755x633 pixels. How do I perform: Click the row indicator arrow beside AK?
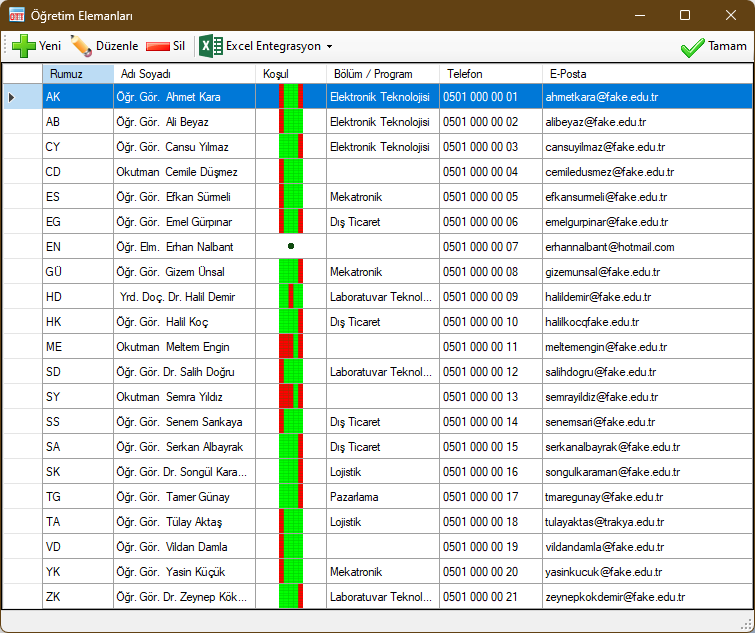(11, 97)
